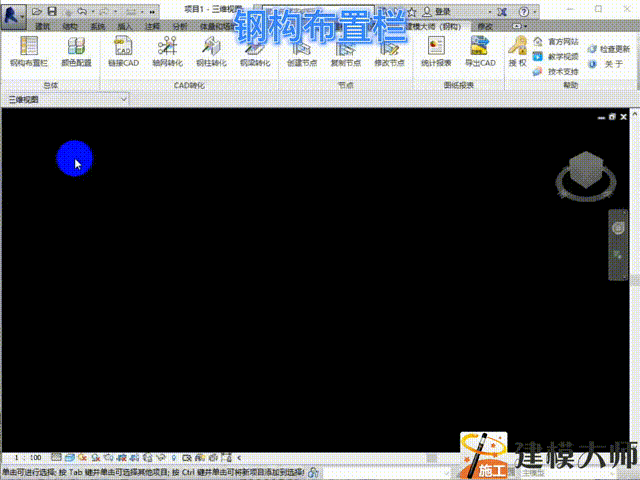Open the Revit application menu button
This screenshot has height=480, width=640.
(14, 14)
